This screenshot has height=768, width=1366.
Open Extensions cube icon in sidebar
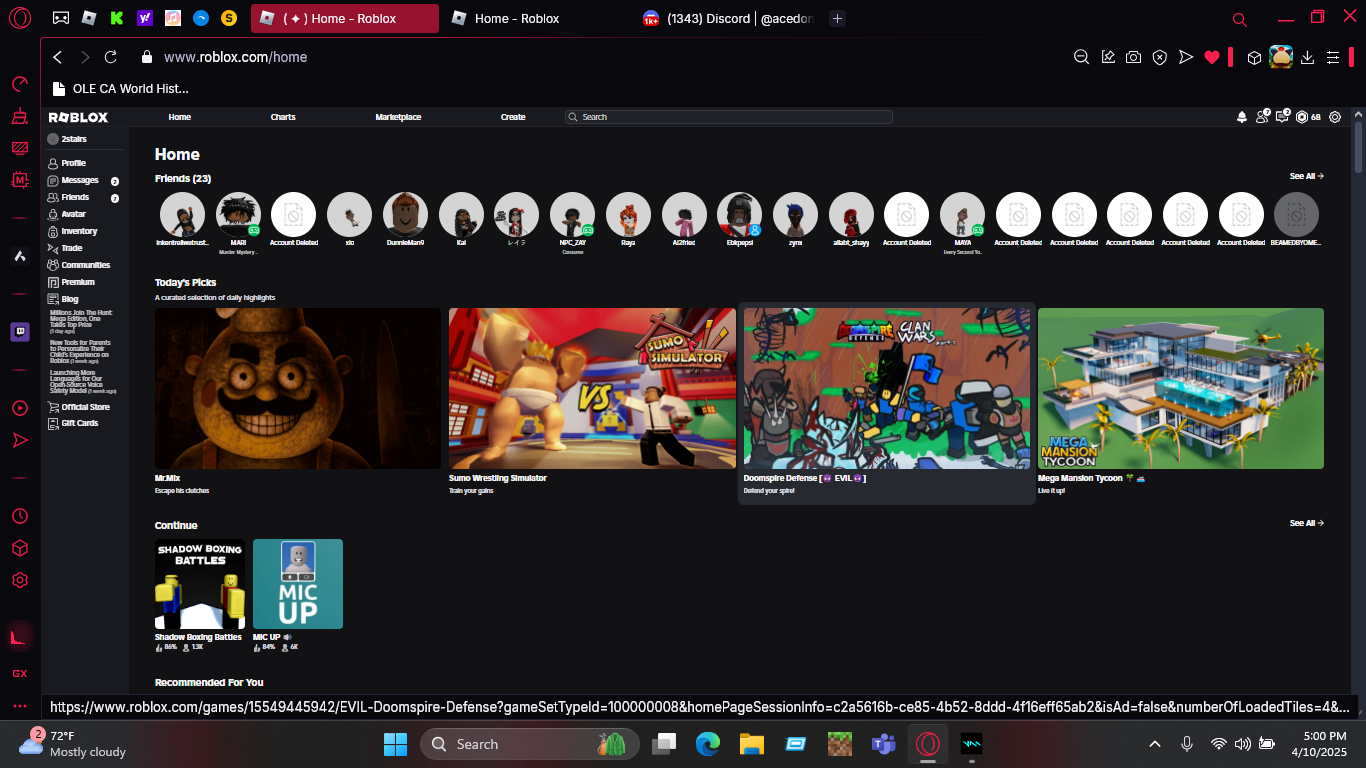(x=20, y=548)
